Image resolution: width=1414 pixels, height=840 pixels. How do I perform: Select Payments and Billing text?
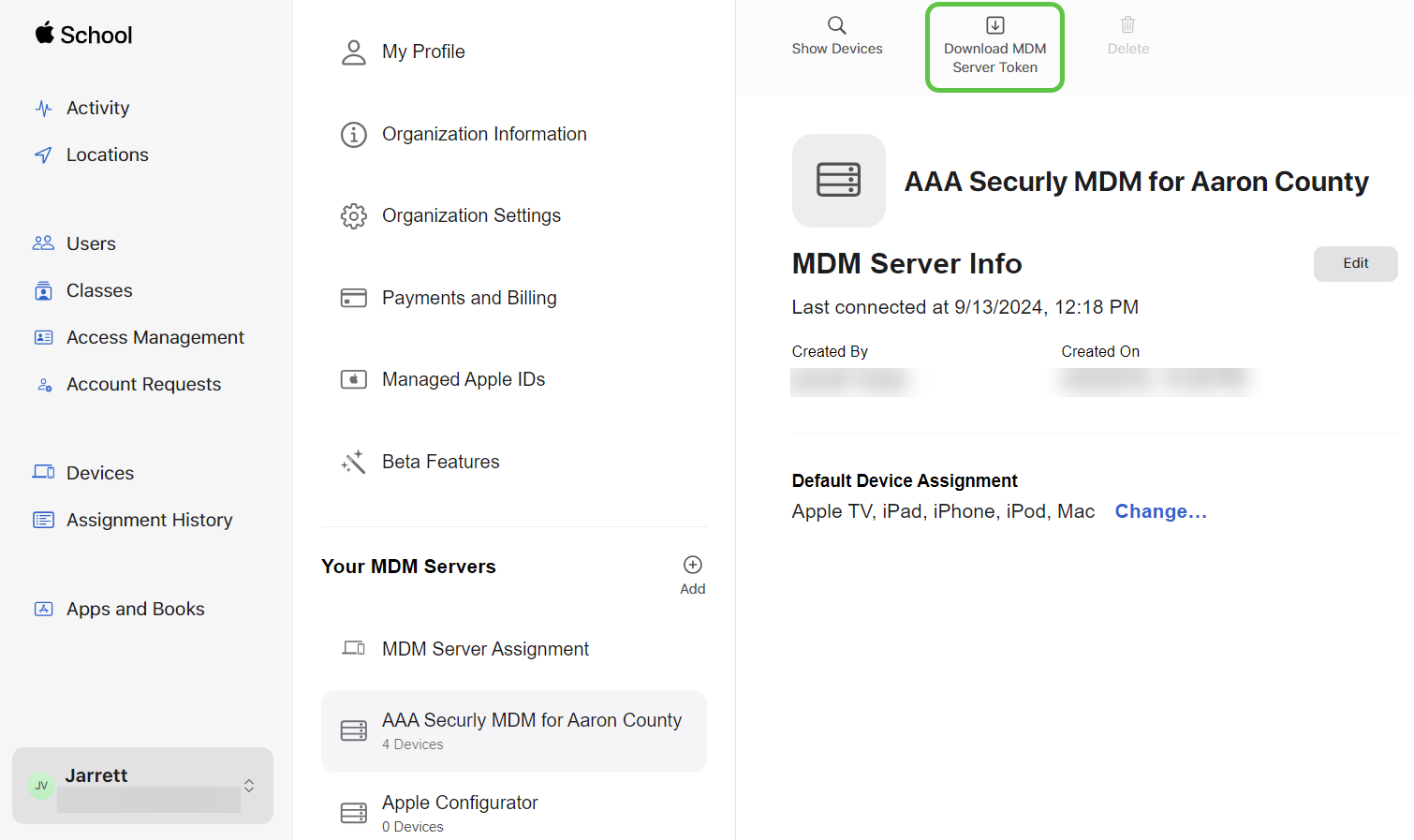pos(469,298)
